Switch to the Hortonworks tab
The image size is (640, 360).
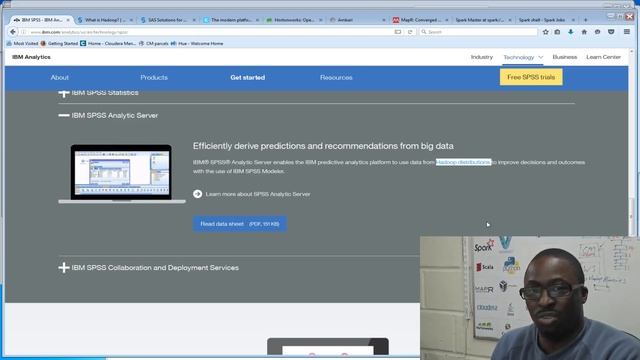(x=294, y=20)
